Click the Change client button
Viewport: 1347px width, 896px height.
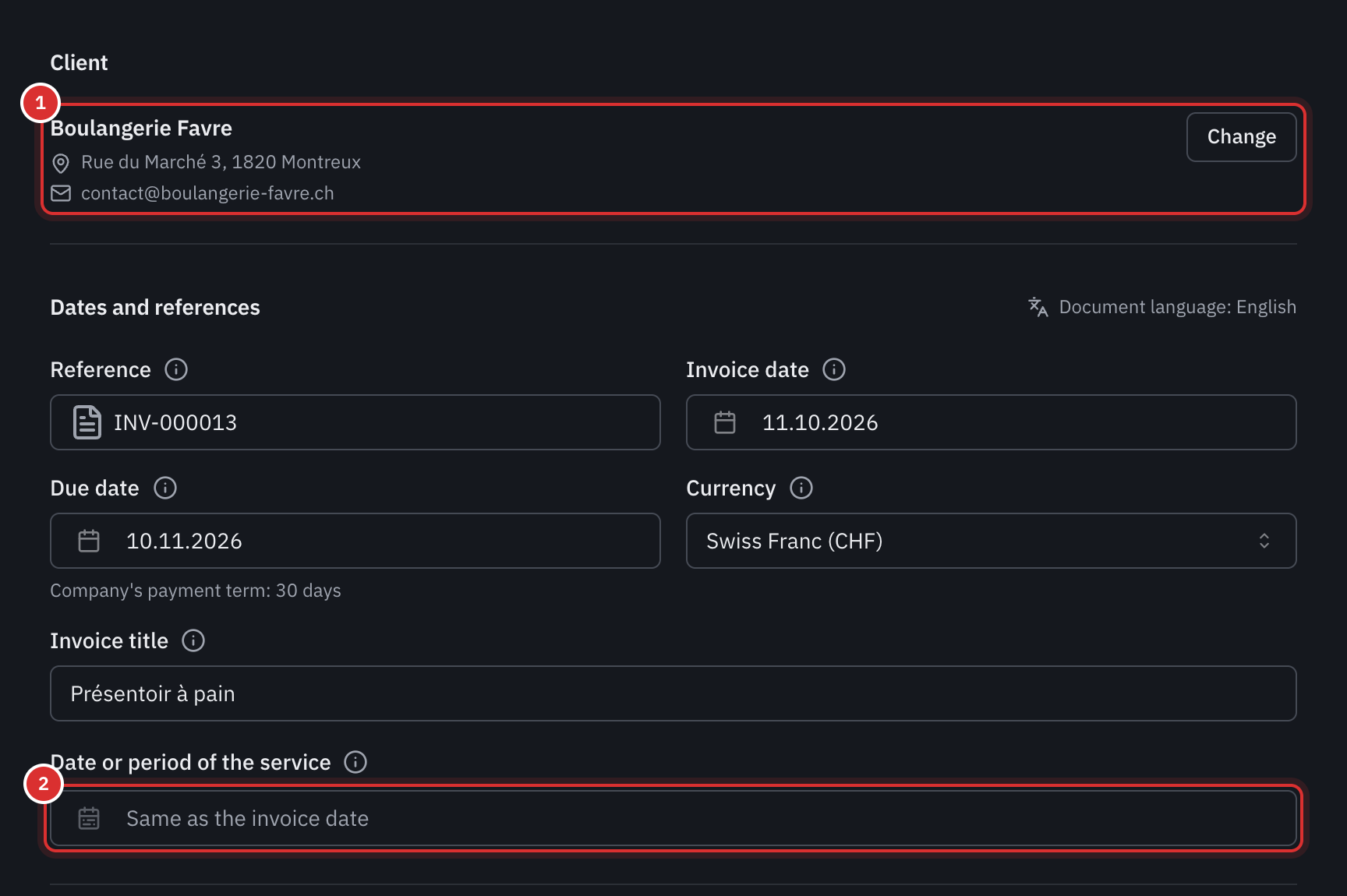point(1241,137)
